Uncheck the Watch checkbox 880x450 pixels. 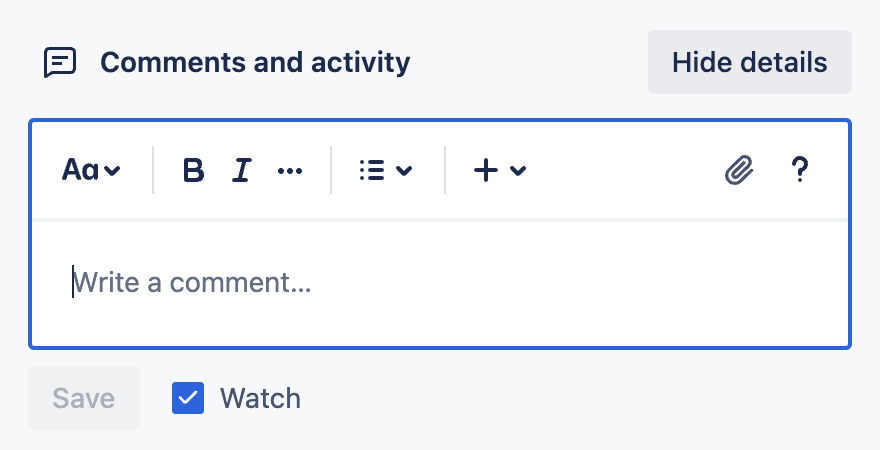click(188, 398)
